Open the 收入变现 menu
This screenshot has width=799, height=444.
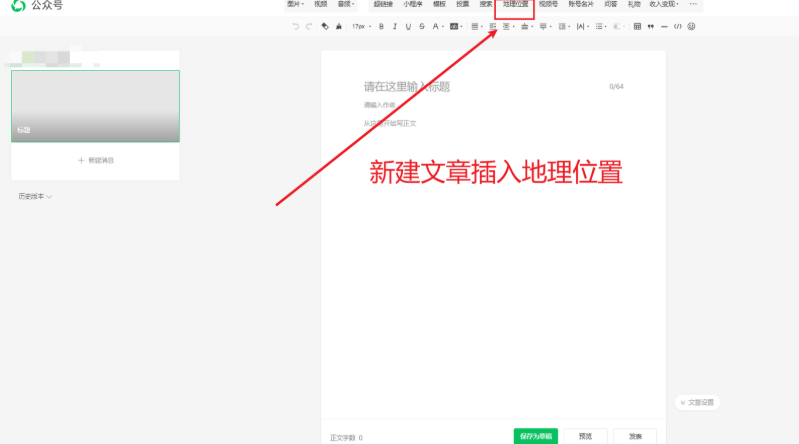[x=664, y=4]
